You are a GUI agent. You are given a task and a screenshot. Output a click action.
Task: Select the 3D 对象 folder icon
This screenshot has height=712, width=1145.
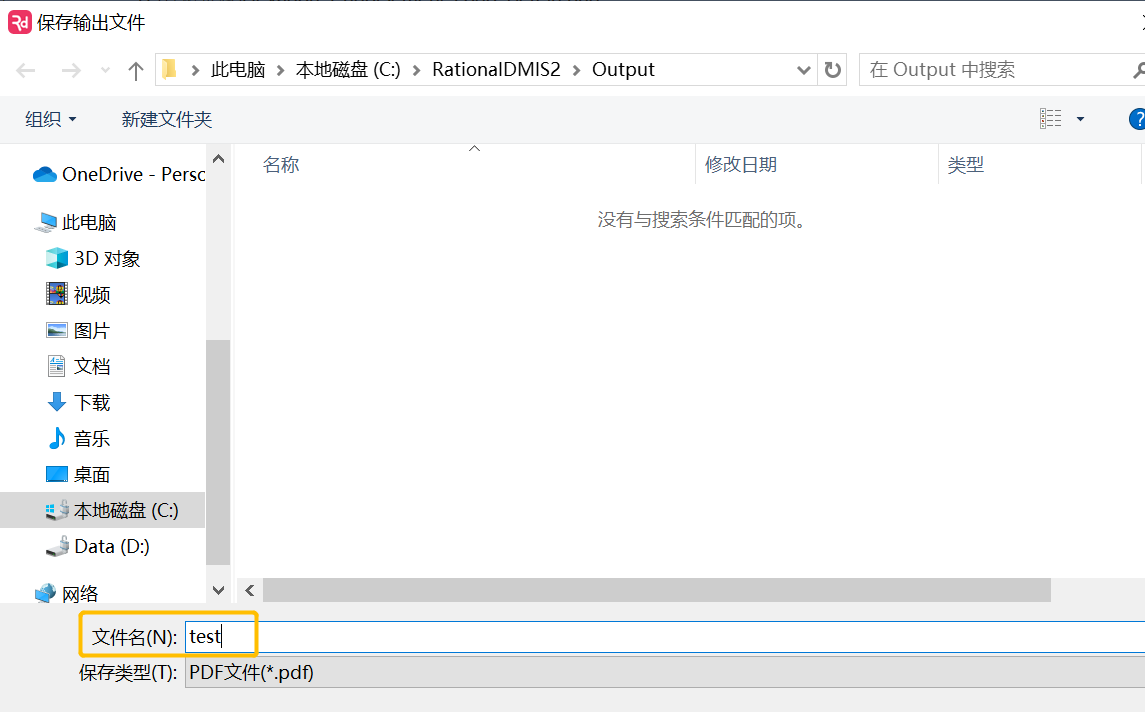point(57,258)
